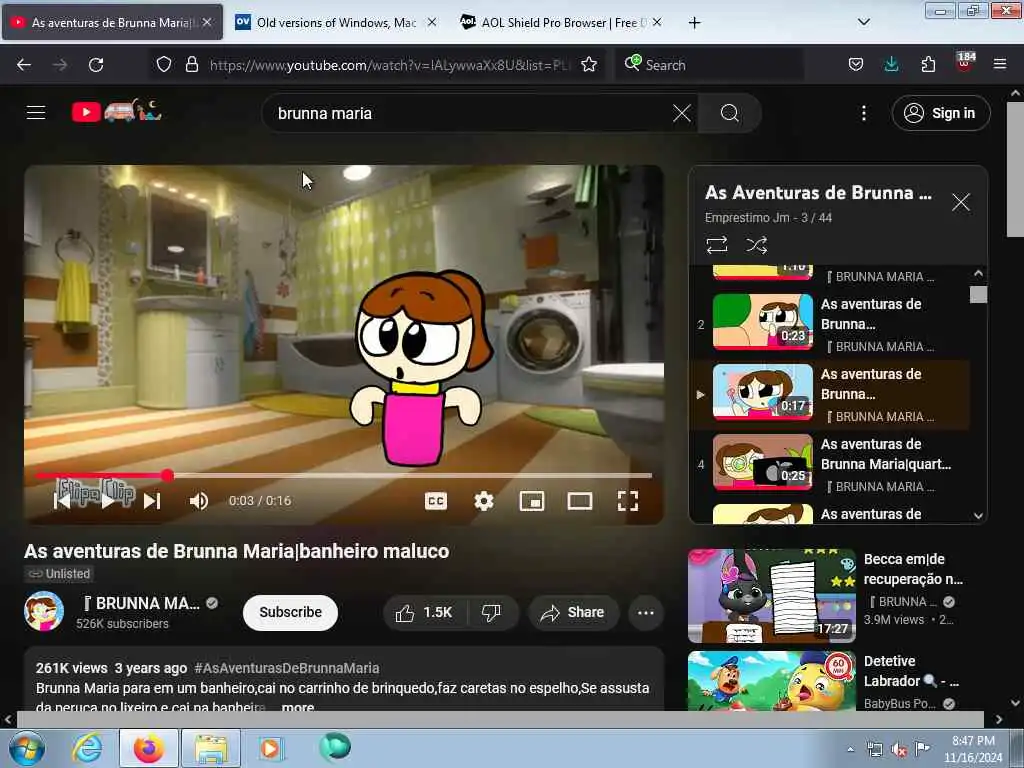The width and height of the screenshot is (1024, 768).
Task: Open the taskbar clock showing 8:47 PM
Action: [973, 749]
